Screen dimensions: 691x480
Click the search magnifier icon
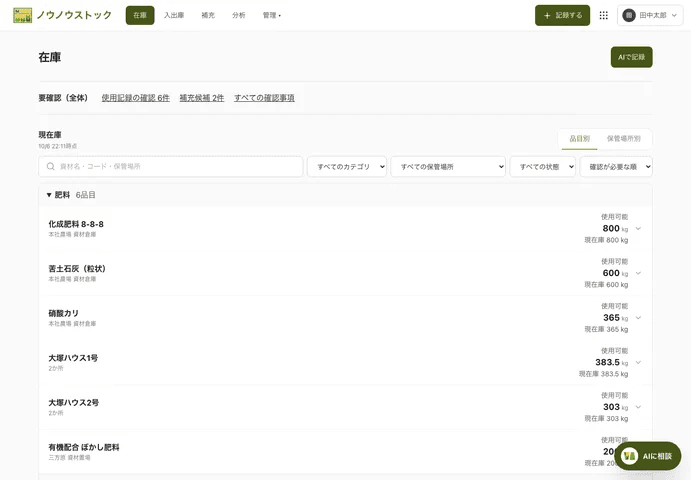coord(51,167)
